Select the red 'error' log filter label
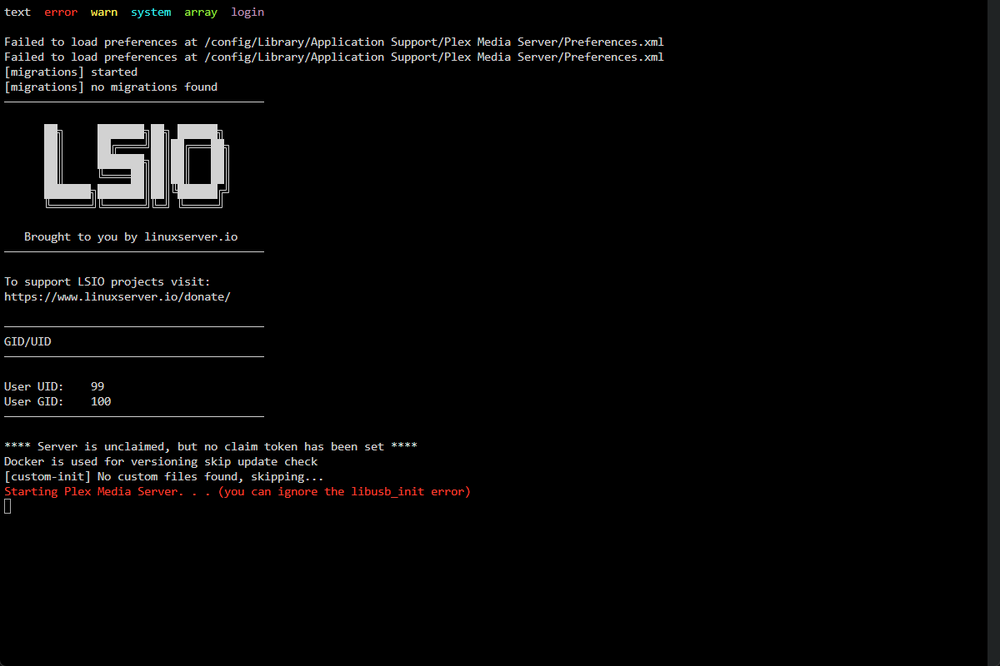This screenshot has width=1000, height=666. point(61,12)
